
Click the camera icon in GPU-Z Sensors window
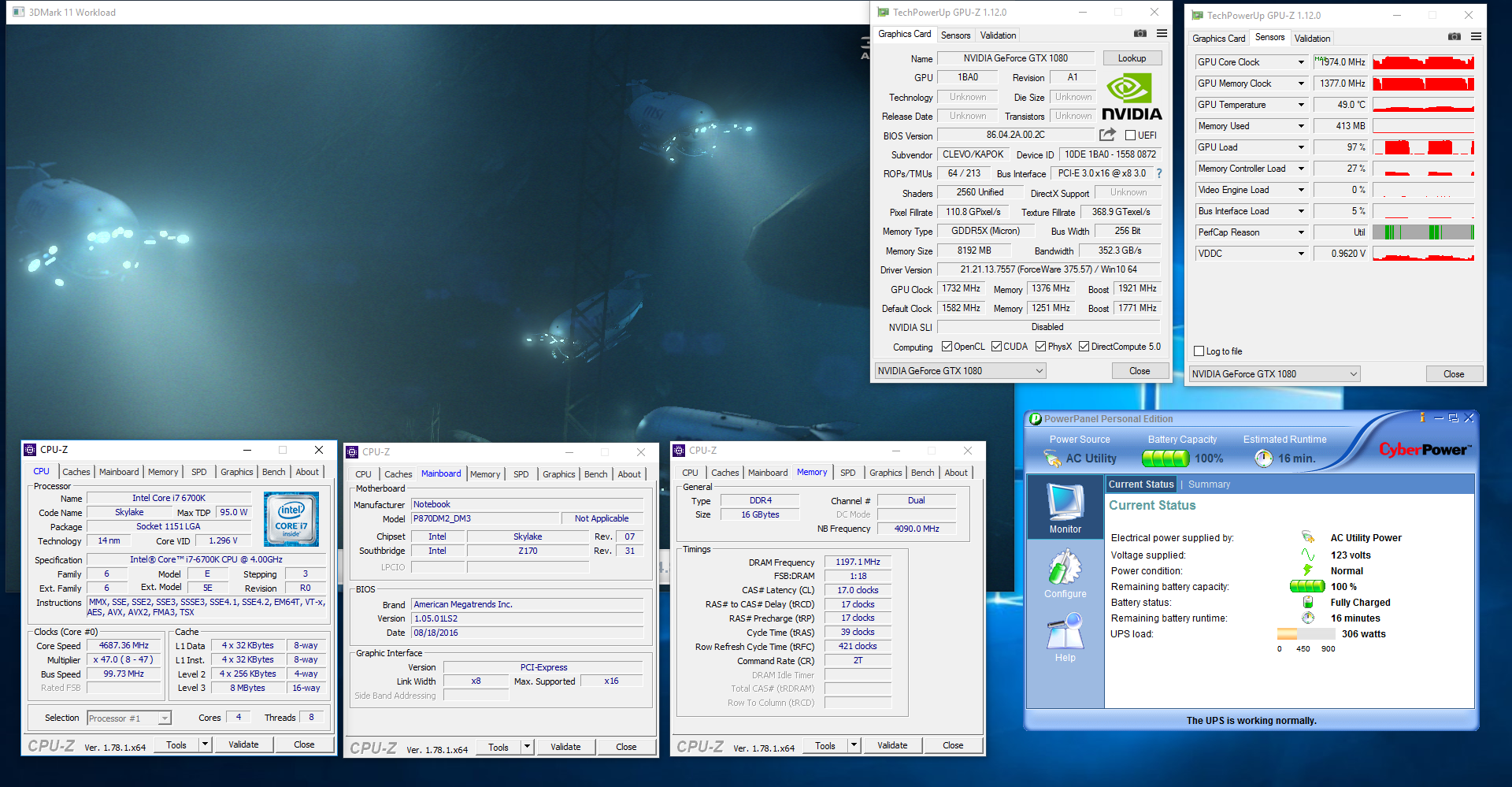point(1455,37)
